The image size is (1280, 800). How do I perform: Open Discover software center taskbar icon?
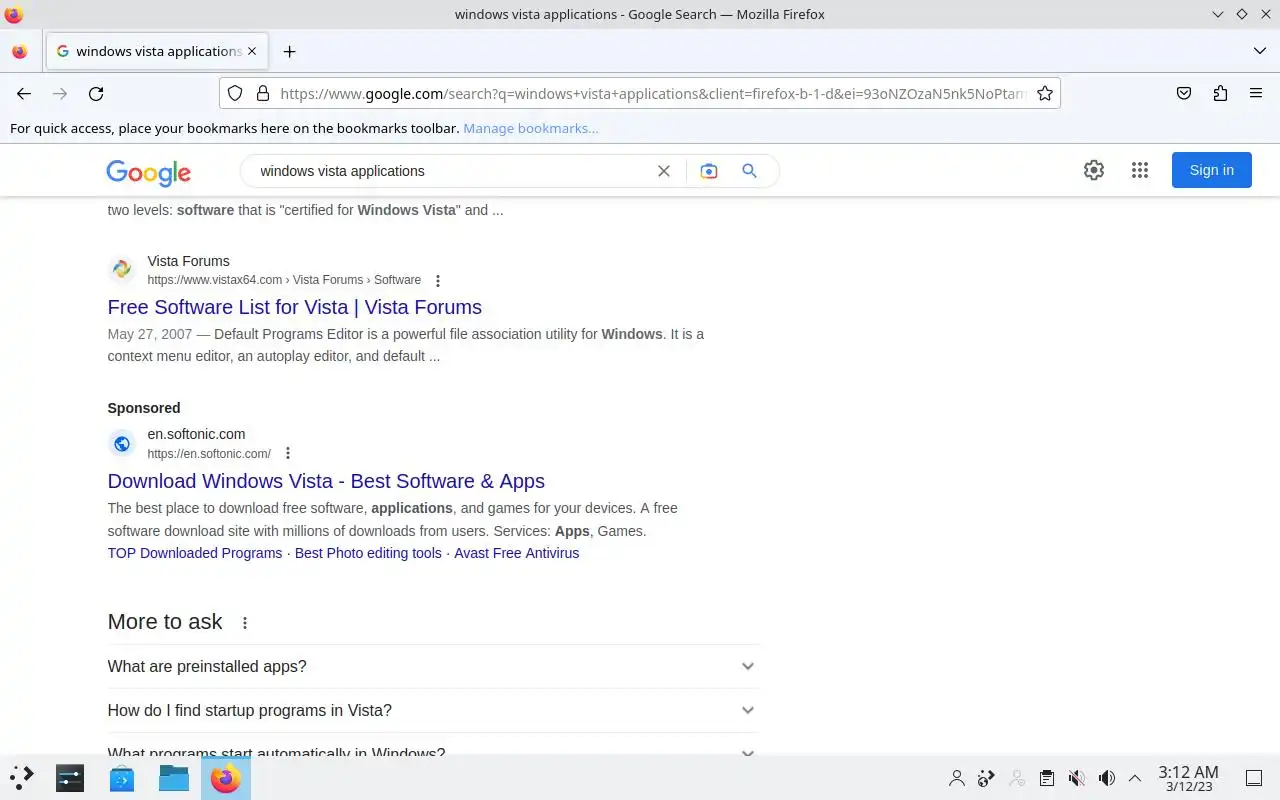coord(122,777)
